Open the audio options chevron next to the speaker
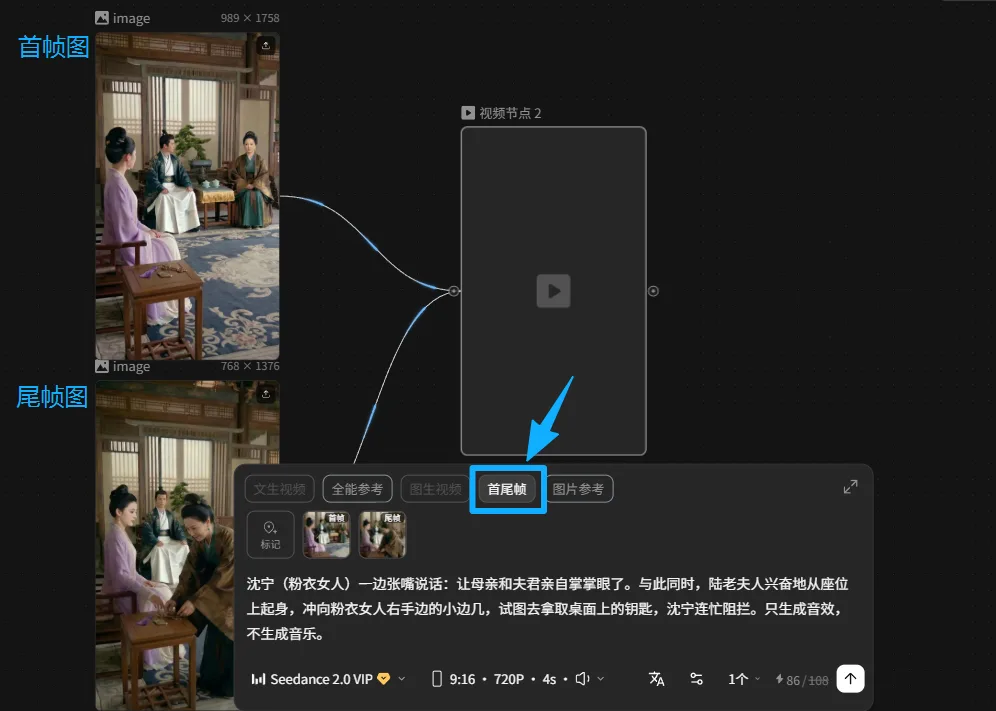The width and height of the screenshot is (996, 711). pos(600,679)
